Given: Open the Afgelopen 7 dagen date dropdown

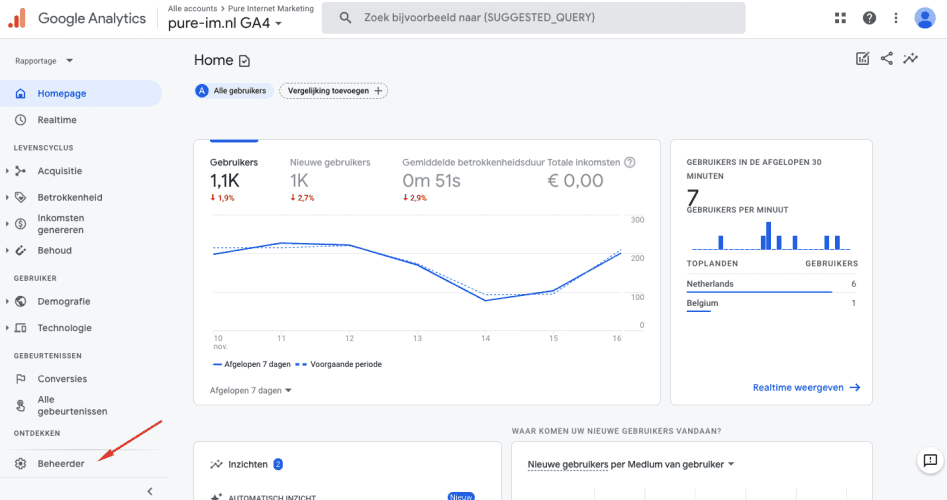Looking at the screenshot, I should pos(251,391).
